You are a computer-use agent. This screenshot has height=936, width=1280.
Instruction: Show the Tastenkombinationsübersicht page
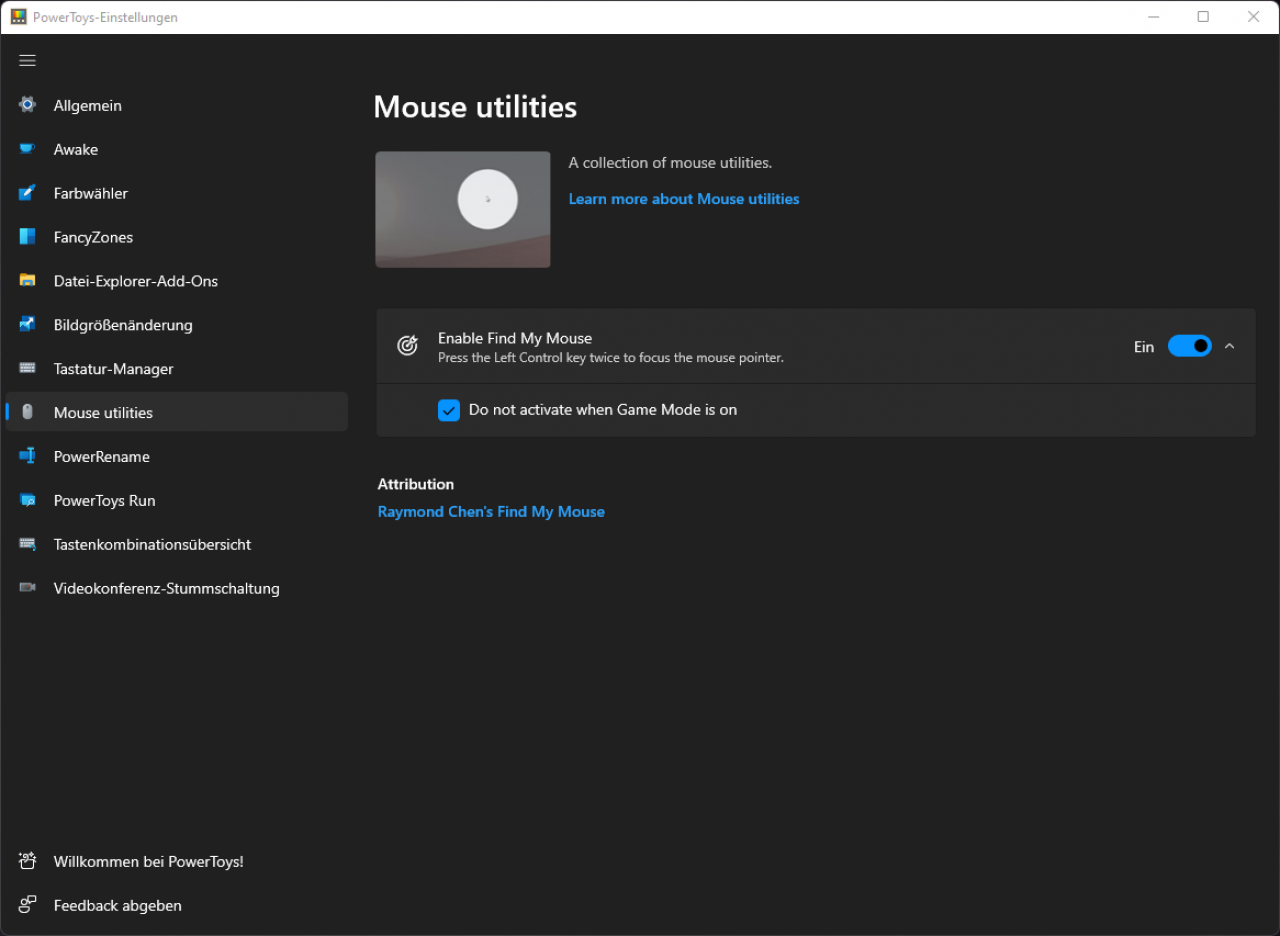pyautogui.click(x=176, y=544)
